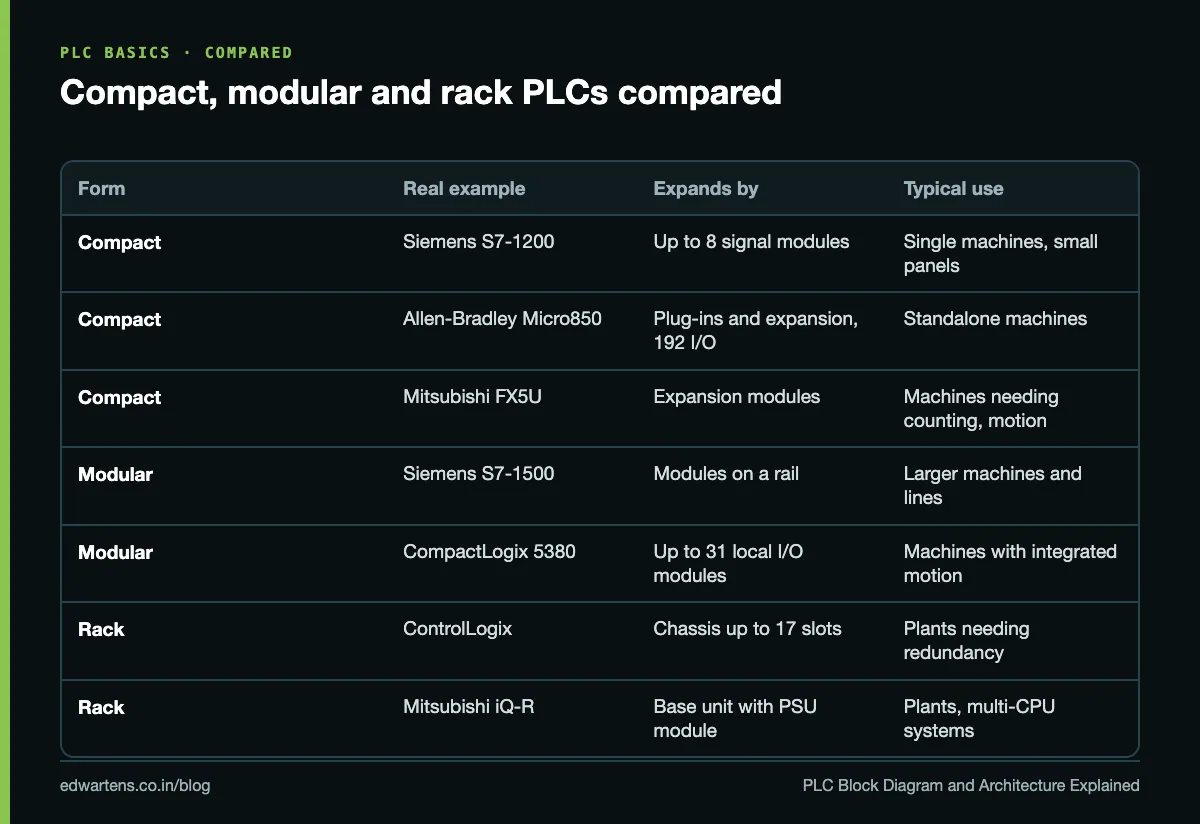1200x824 pixels.
Task: Click 'Rack' in the Mitsubishi iQ-R row
Action: (x=101, y=707)
